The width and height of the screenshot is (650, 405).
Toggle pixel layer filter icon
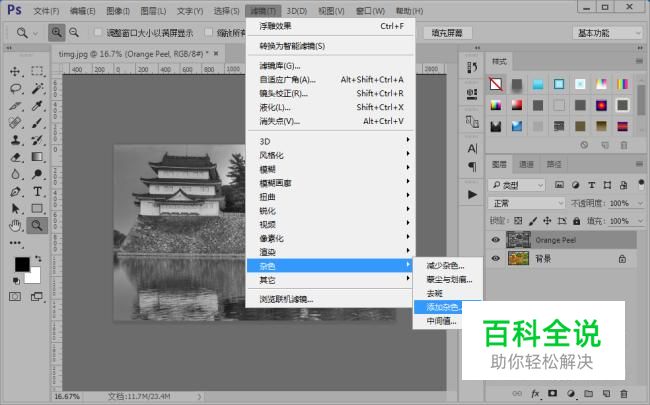click(559, 185)
